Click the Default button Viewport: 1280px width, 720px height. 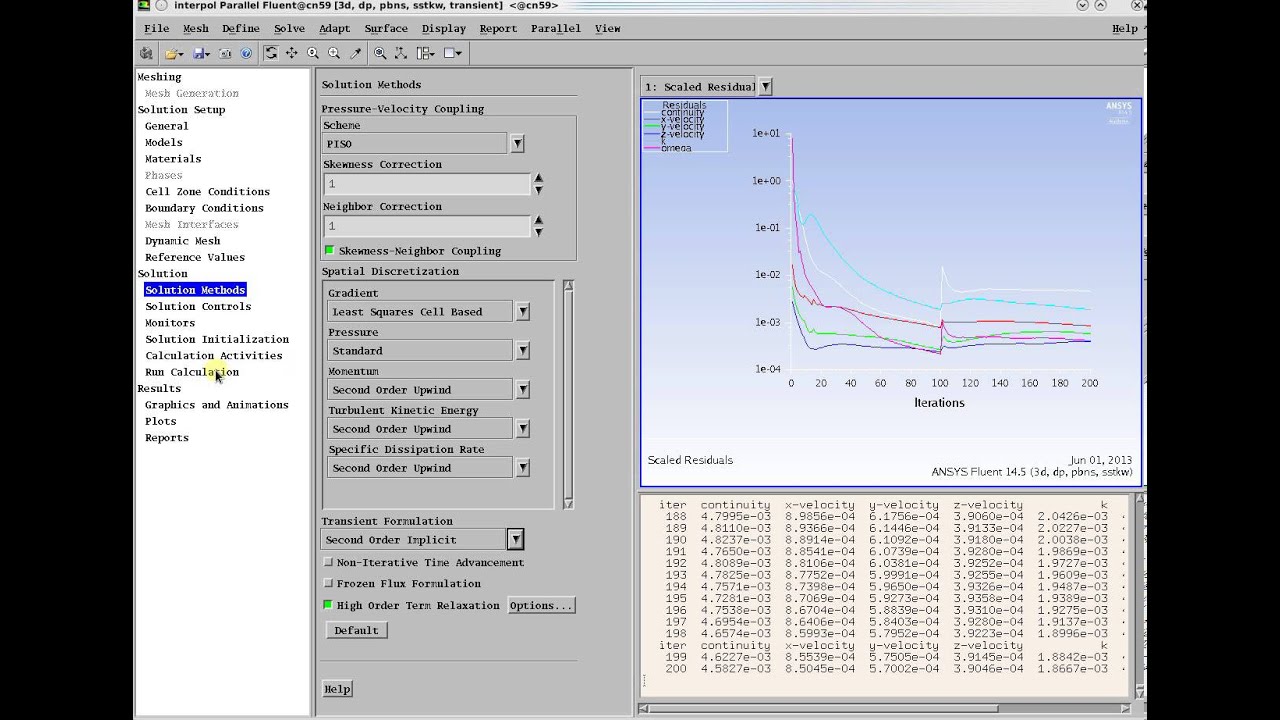click(356, 630)
